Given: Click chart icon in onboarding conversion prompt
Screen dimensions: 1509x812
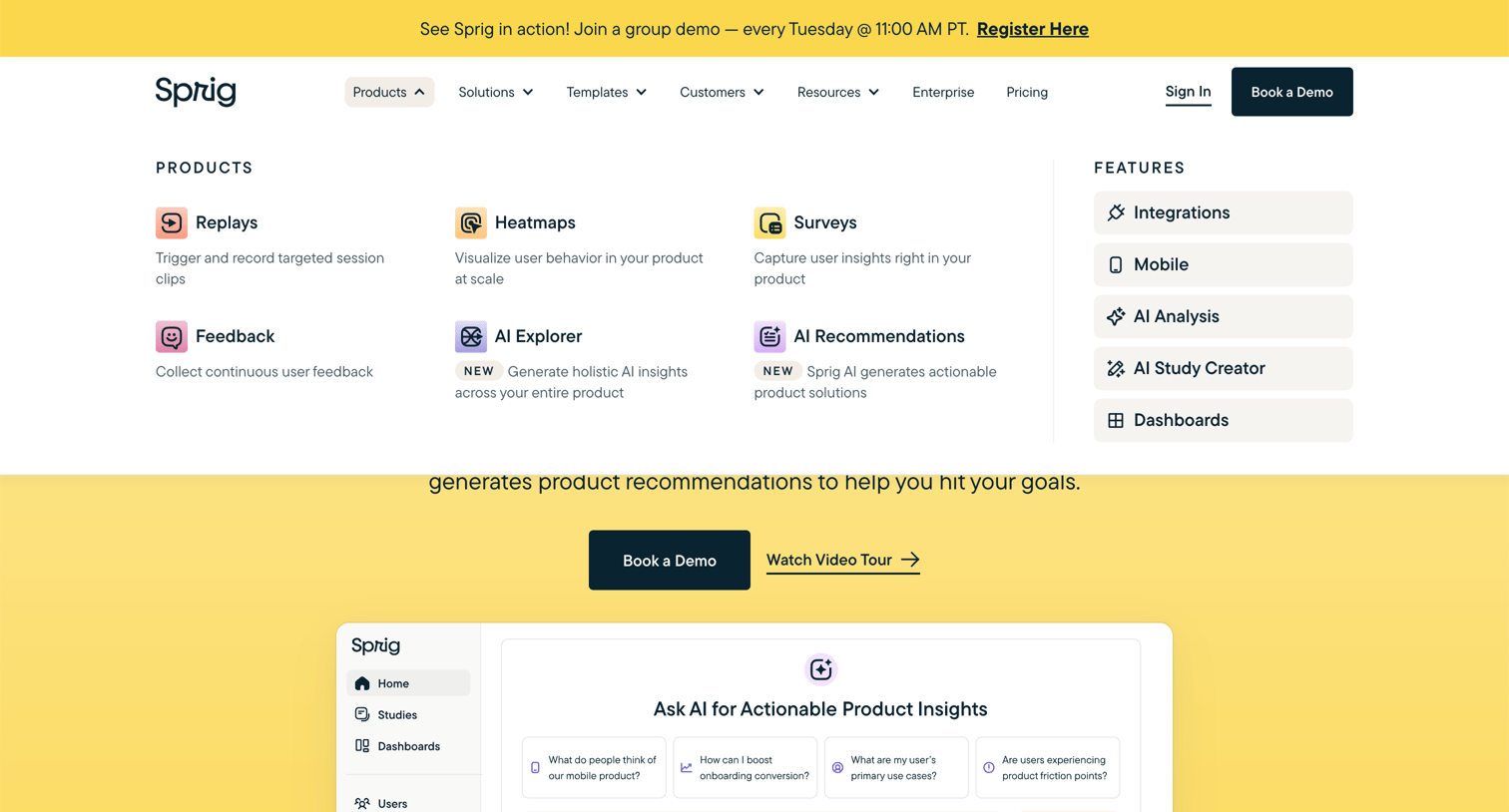Looking at the screenshot, I should (687, 767).
